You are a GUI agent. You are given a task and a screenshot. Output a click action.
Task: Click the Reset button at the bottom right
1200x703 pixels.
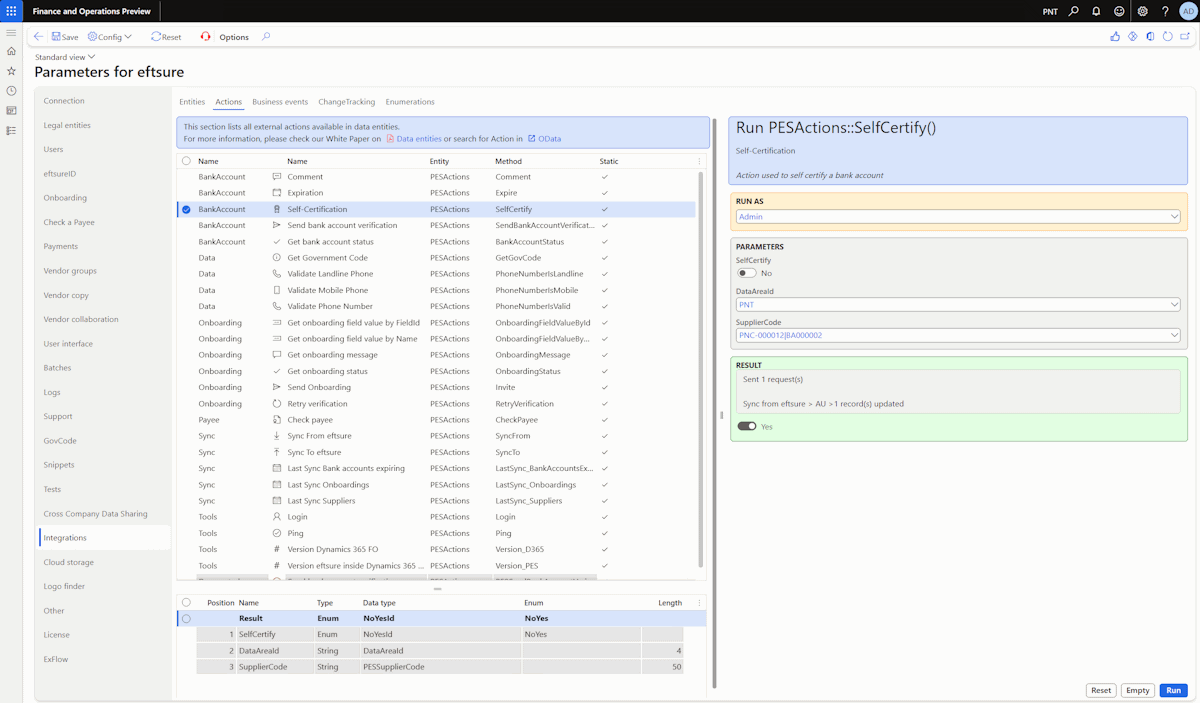pos(1101,690)
